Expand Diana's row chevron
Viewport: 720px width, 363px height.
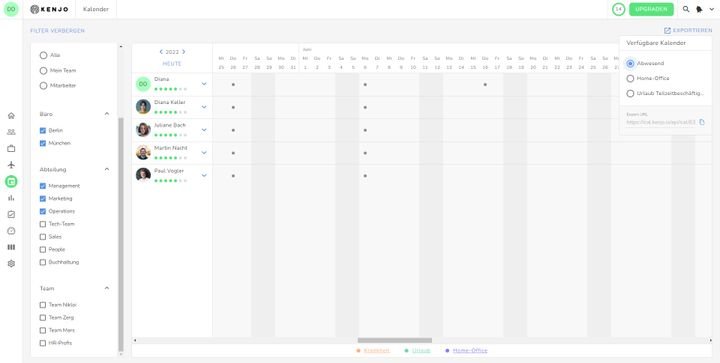click(204, 84)
